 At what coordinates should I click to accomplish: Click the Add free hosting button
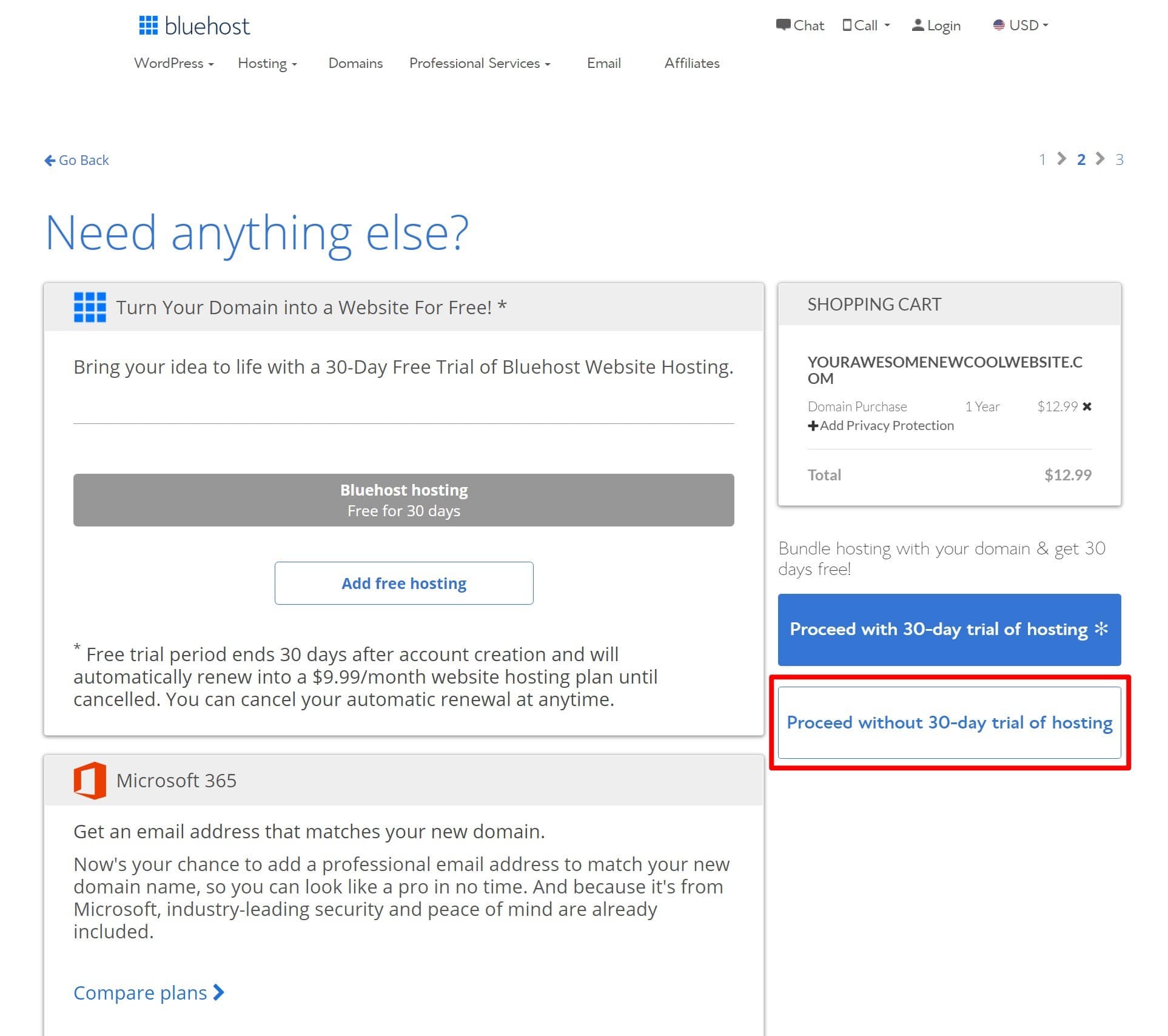tap(404, 583)
